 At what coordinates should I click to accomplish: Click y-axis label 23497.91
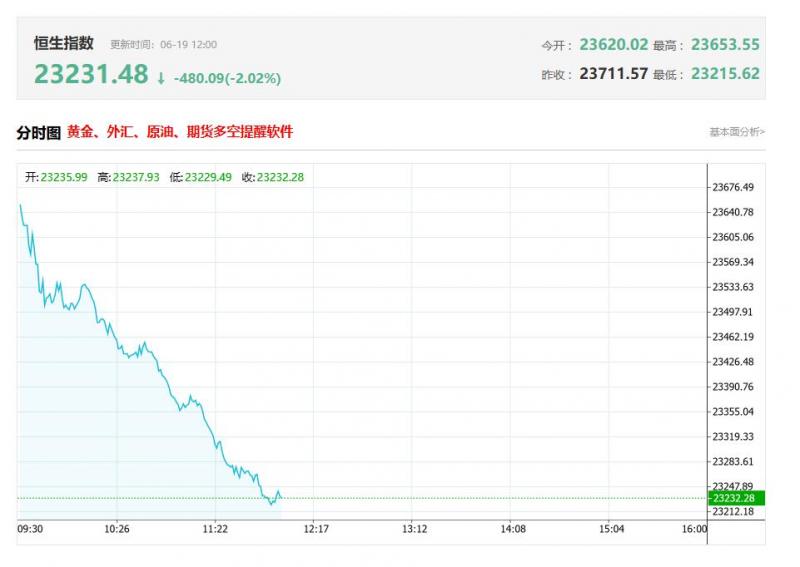tap(733, 312)
